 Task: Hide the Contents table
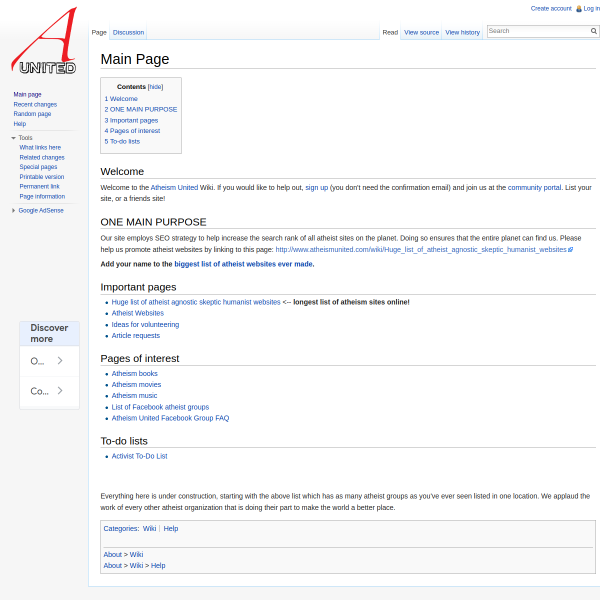155,87
